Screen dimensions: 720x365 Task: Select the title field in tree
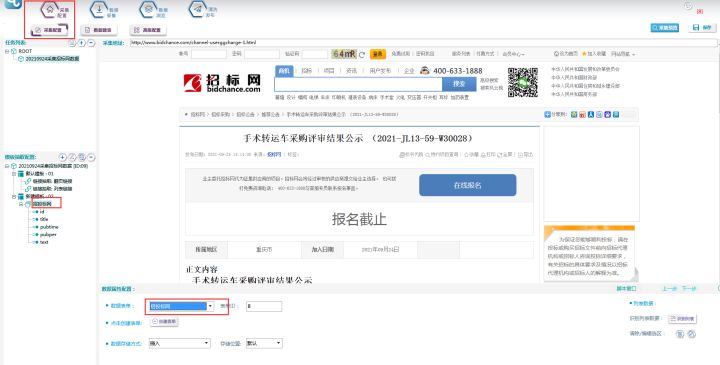[x=44, y=219]
